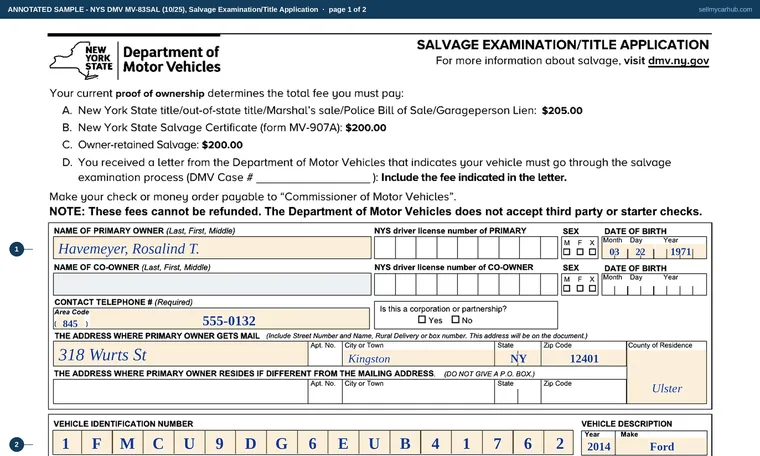Click the mailing street field '318 Wurts St'
760x456 pixels.
point(180,354)
